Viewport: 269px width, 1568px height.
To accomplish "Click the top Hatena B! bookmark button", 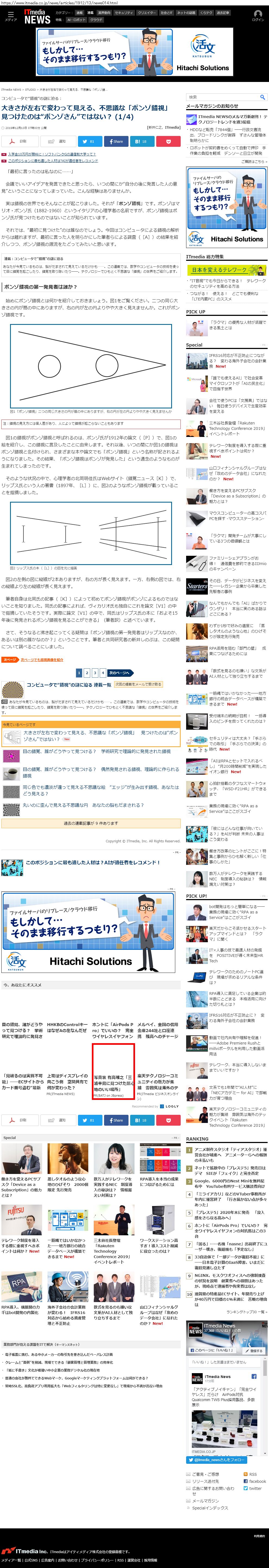I will tap(142, 141).
